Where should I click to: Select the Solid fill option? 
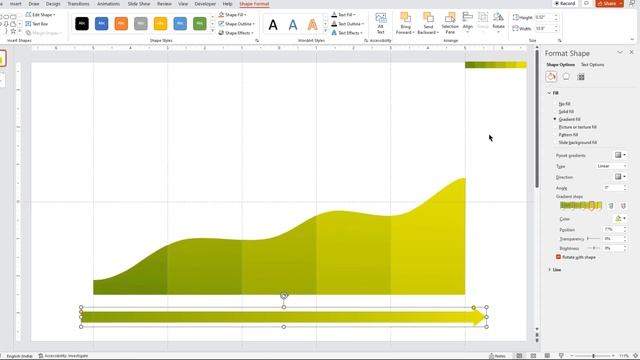tap(563, 111)
